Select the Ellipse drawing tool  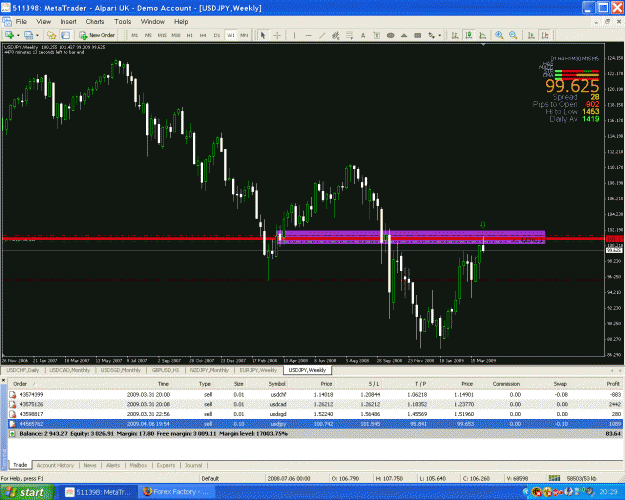point(390,35)
